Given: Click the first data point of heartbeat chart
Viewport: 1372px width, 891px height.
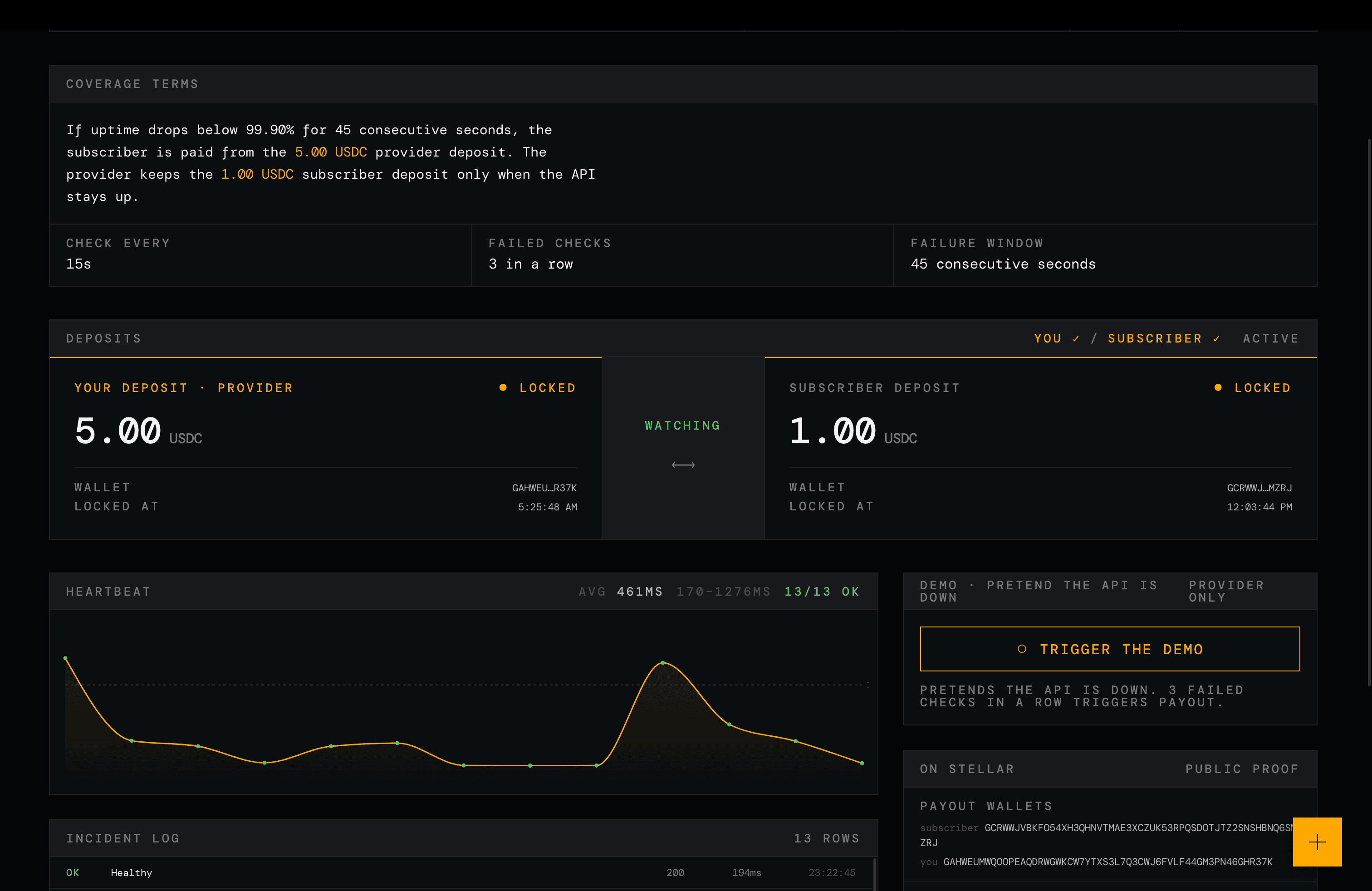Looking at the screenshot, I should (66, 658).
